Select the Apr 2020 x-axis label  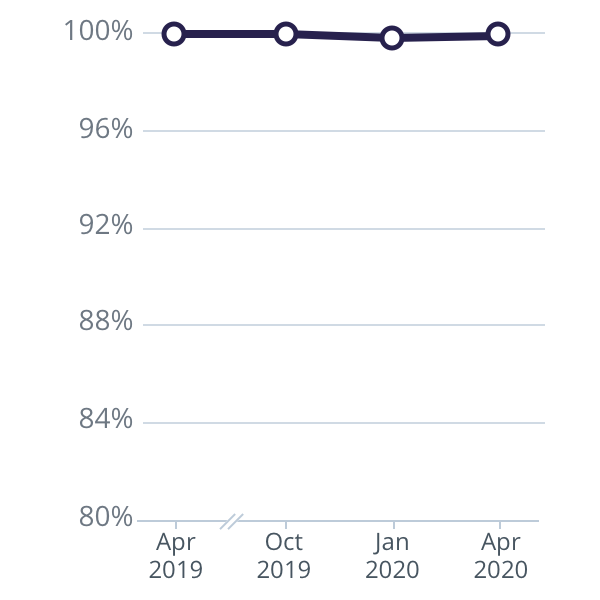[500, 556]
